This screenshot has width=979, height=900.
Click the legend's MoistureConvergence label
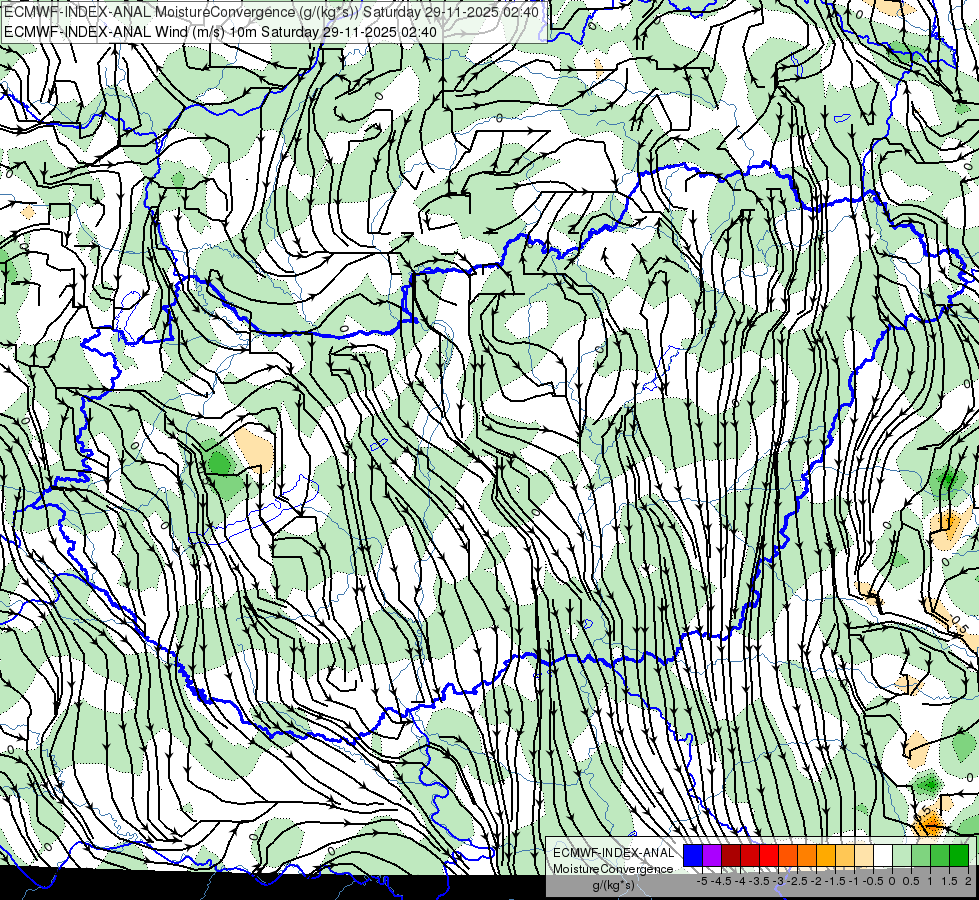click(613, 869)
